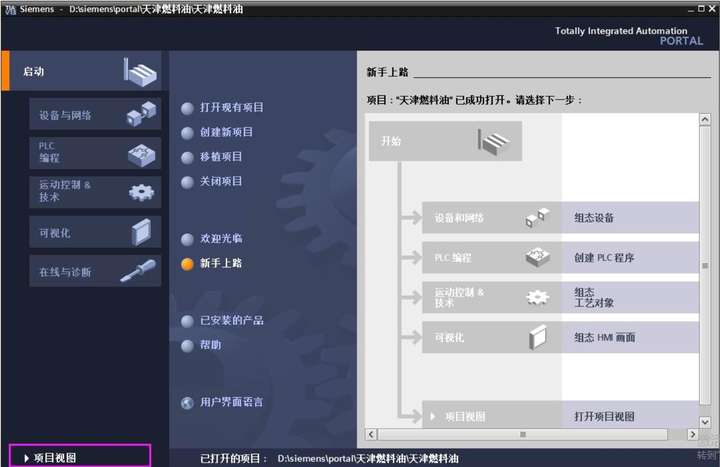Click the vertical scrollbar track thumb

(705, 265)
